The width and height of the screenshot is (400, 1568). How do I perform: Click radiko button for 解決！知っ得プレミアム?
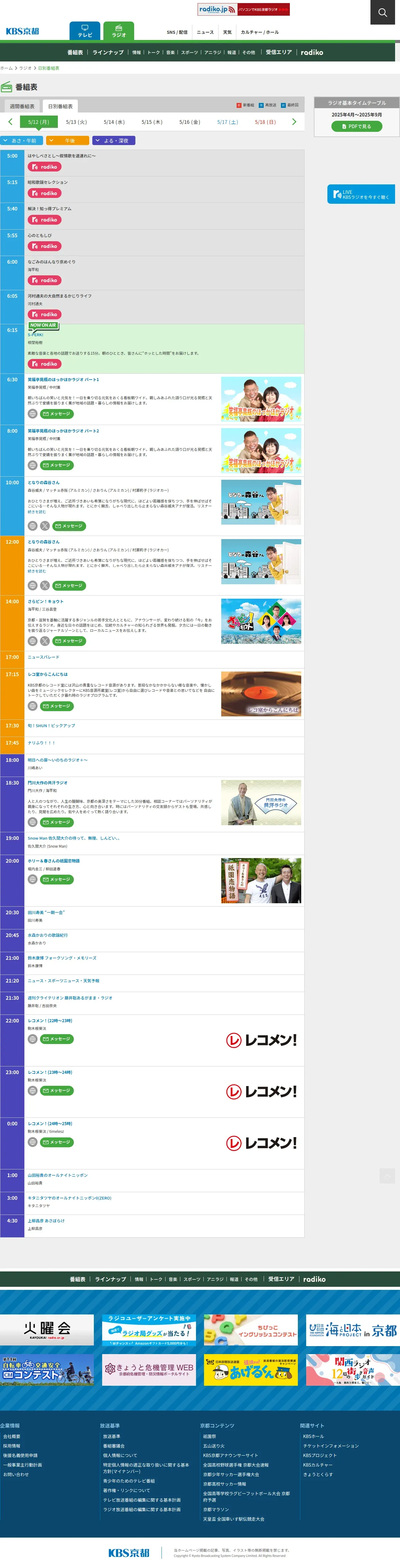click(45, 220)
